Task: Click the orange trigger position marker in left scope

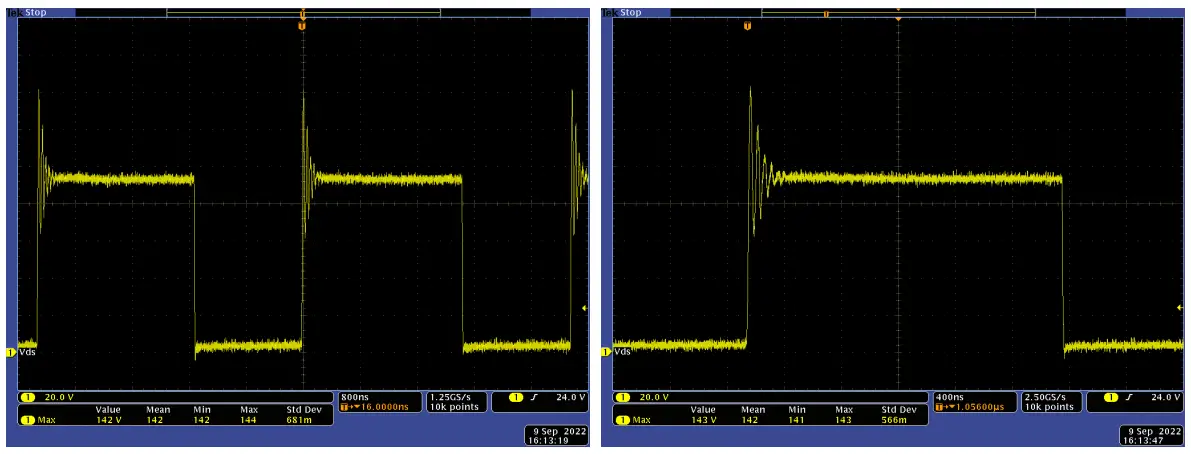Action: [302, 25]
